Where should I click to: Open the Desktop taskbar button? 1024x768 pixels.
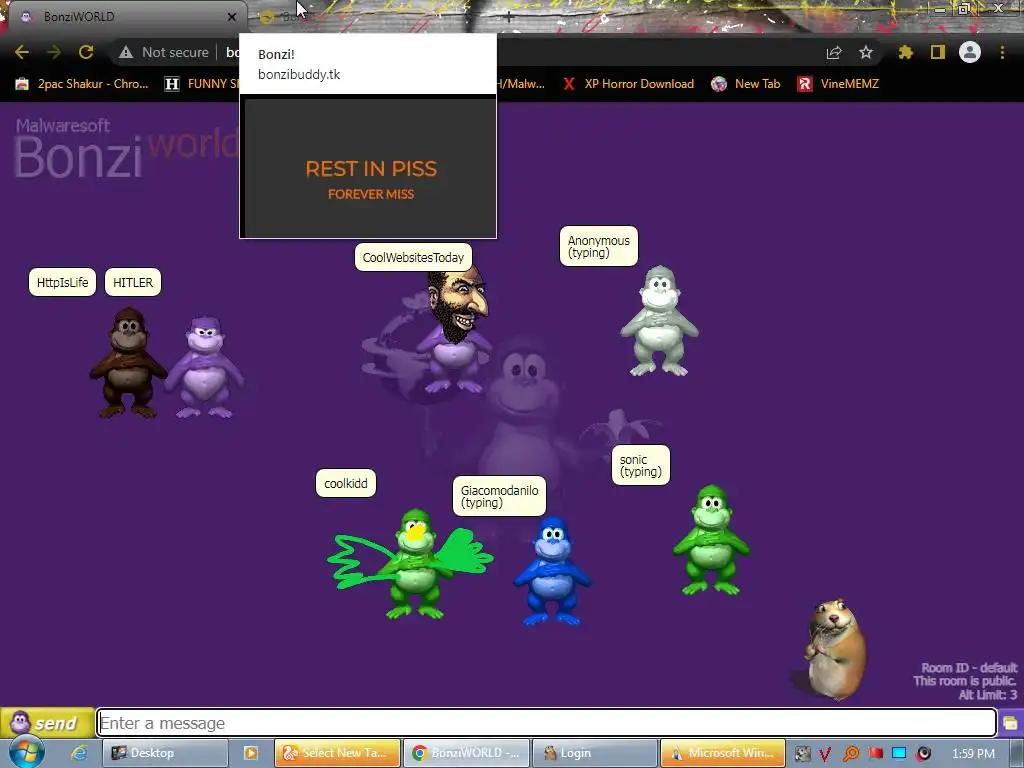pos(165,753)
